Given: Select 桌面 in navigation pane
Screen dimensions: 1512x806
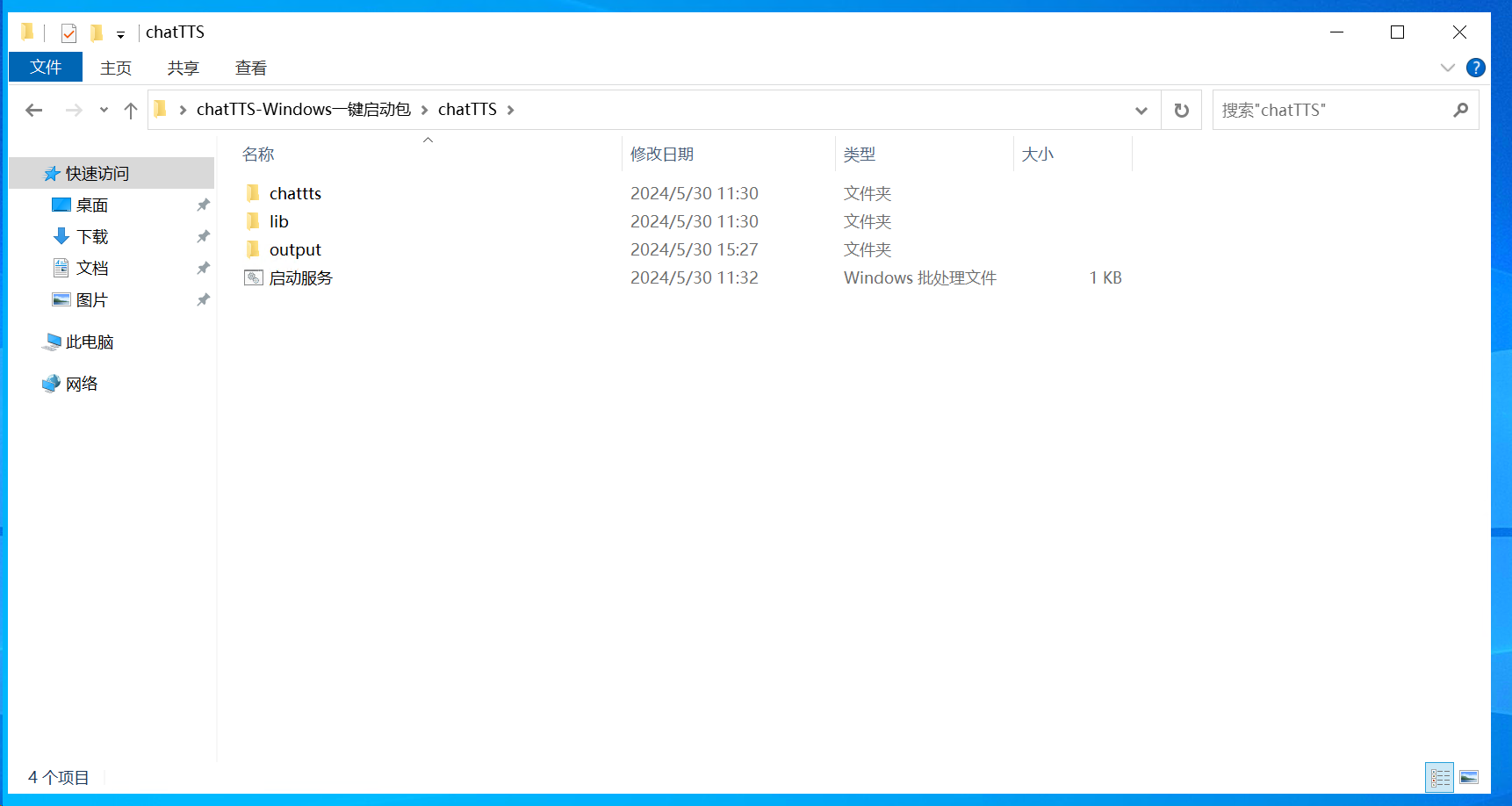Looking at the screenshot, I should tap(92, 205).
